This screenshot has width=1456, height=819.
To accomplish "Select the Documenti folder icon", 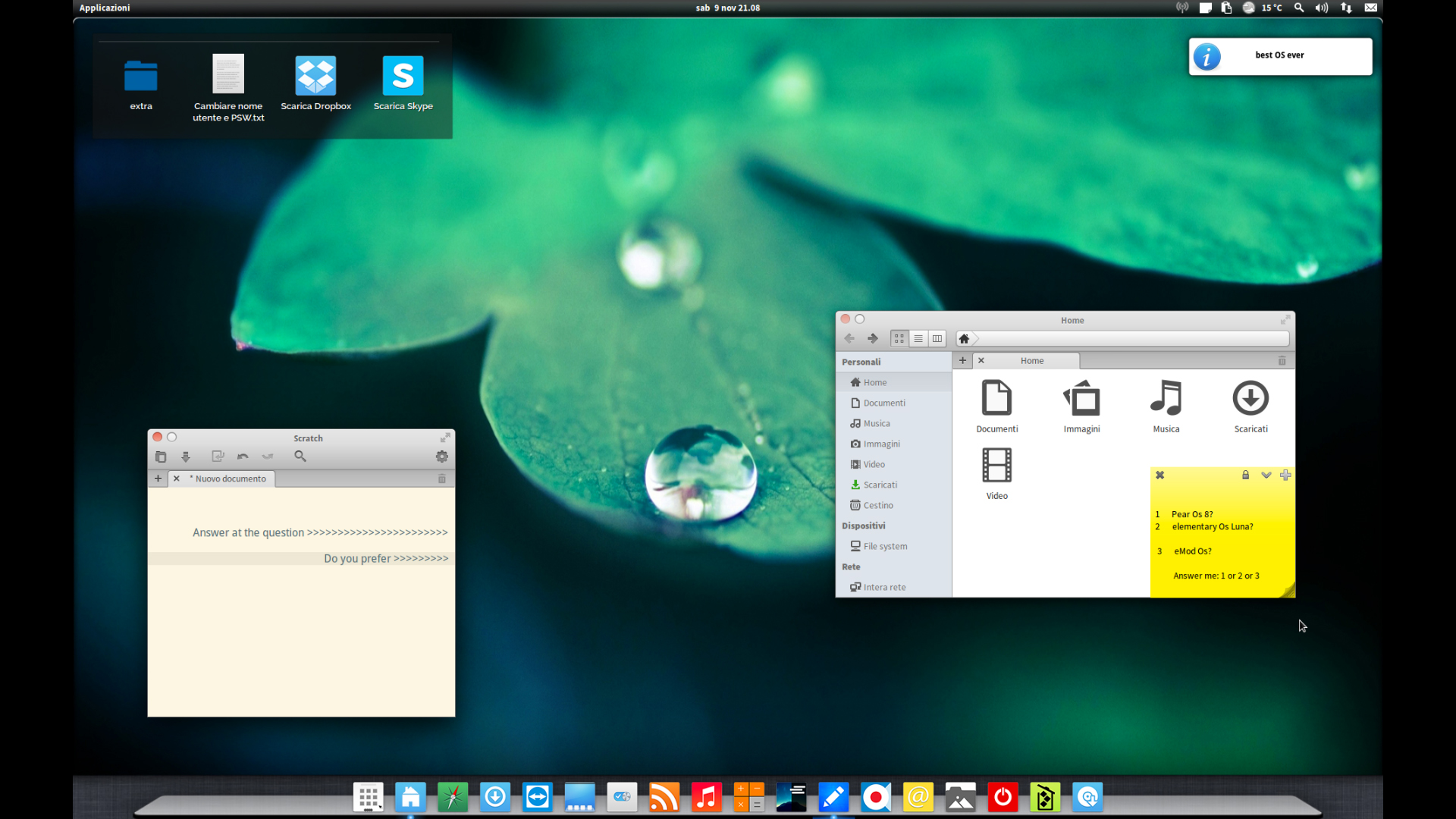I will [996, 406].
